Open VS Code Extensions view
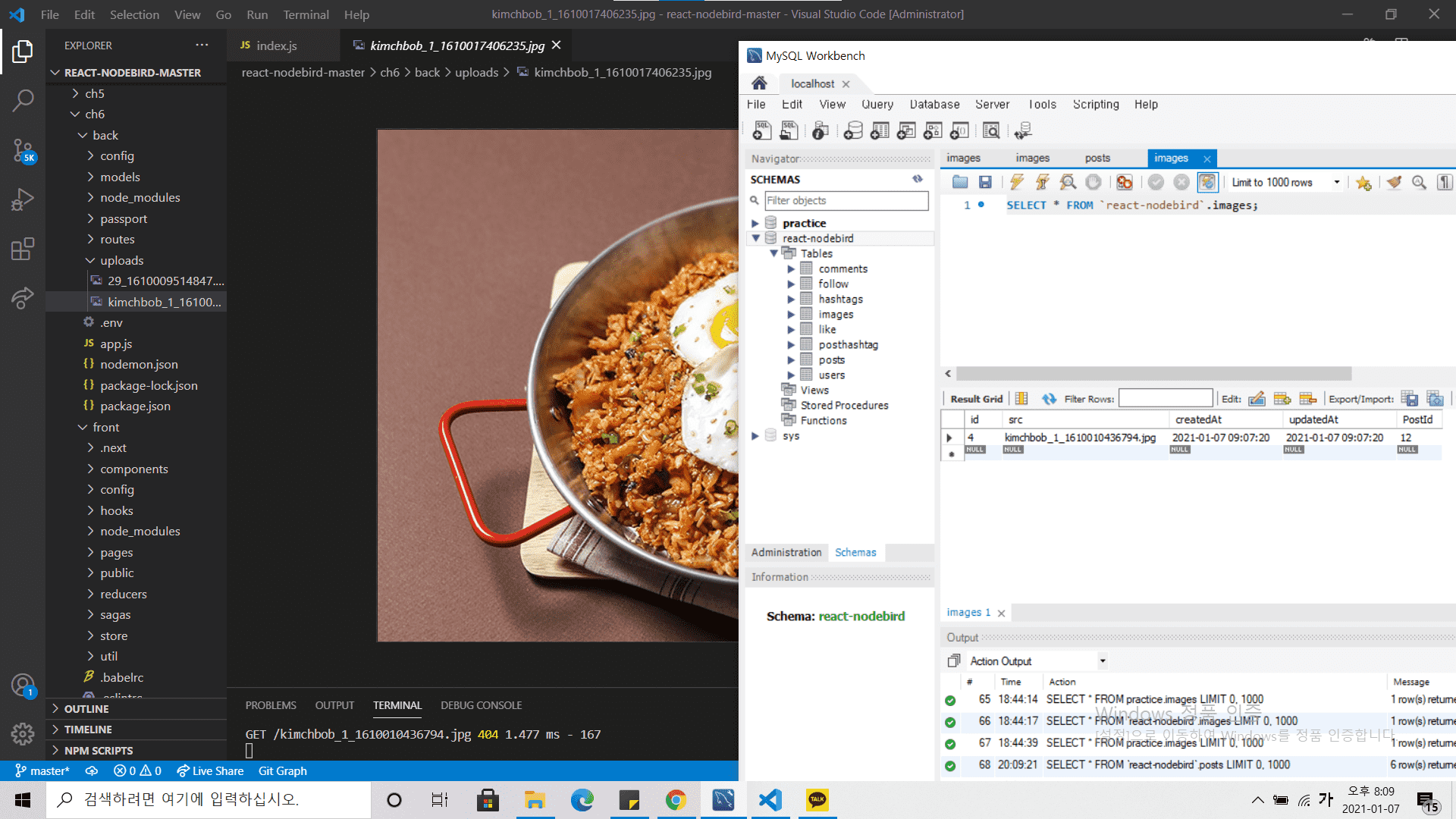 [x=23, y=249]
